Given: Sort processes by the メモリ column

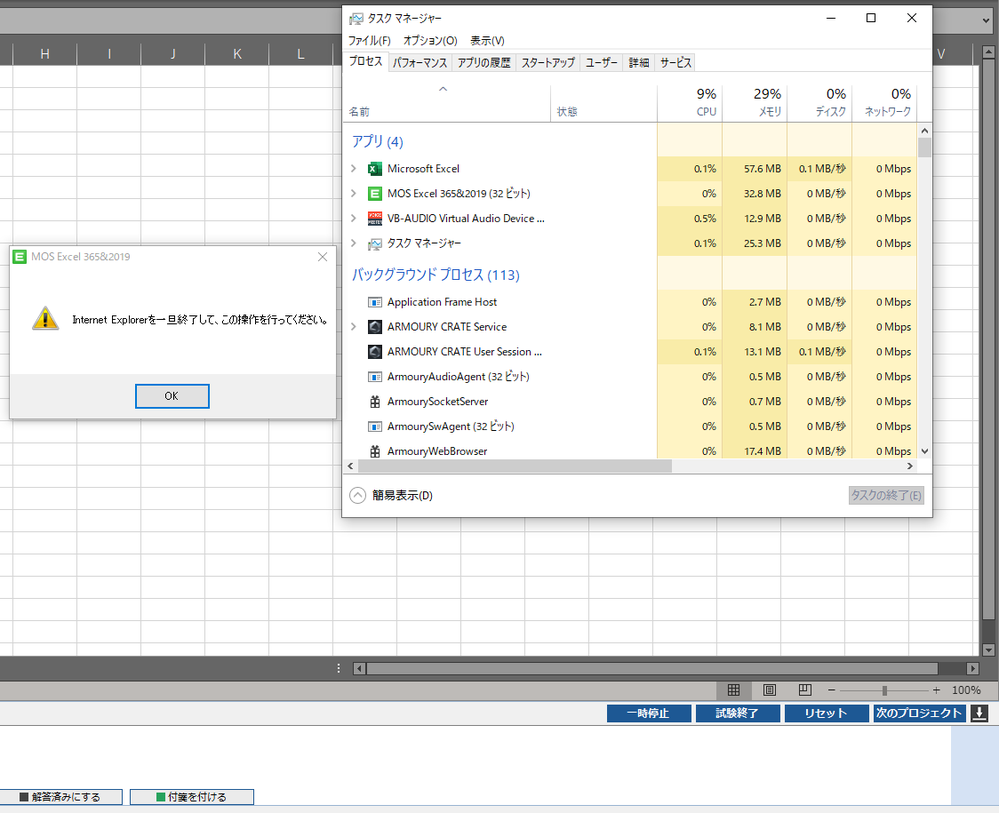Looking at the screenshot, I should [755, 103].
